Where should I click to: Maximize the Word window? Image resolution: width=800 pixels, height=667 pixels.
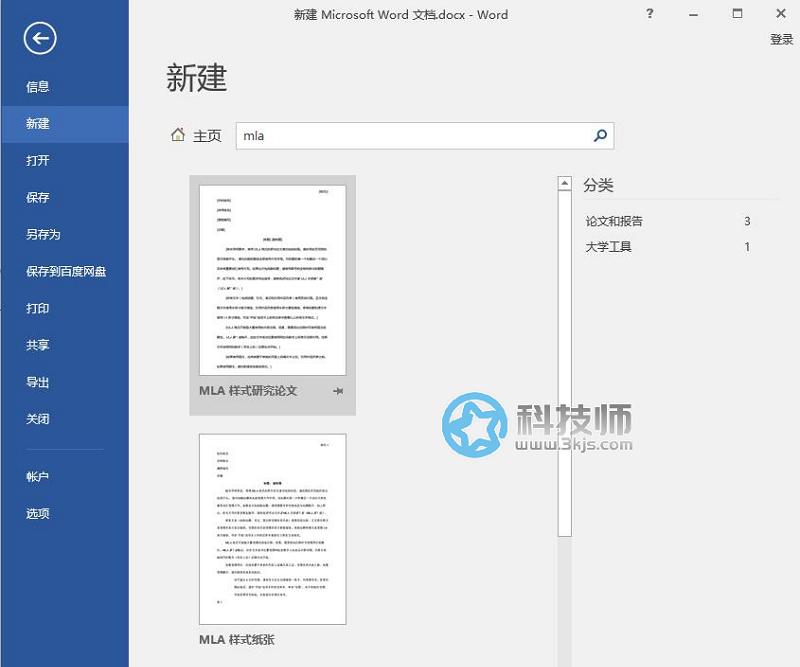click(x=737, y=14)
